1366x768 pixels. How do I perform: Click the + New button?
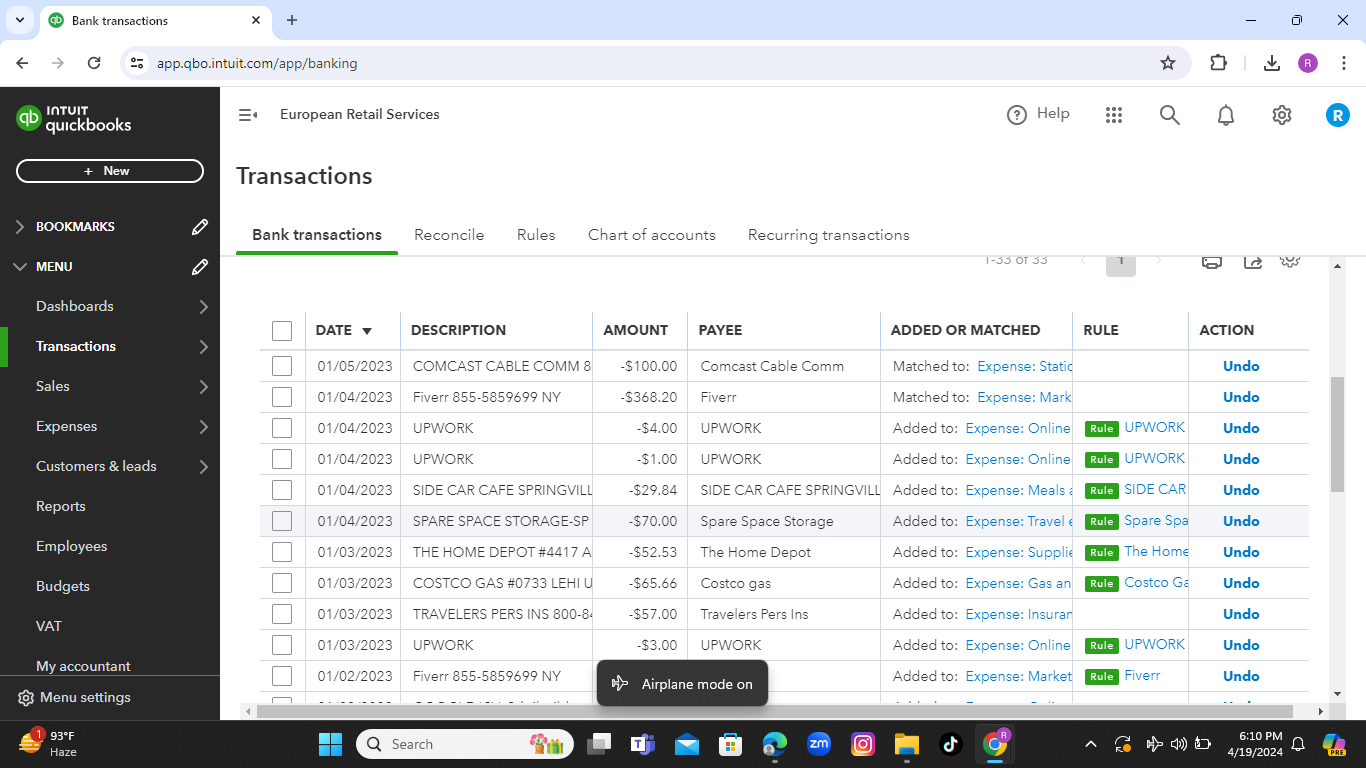click(110, 171)
